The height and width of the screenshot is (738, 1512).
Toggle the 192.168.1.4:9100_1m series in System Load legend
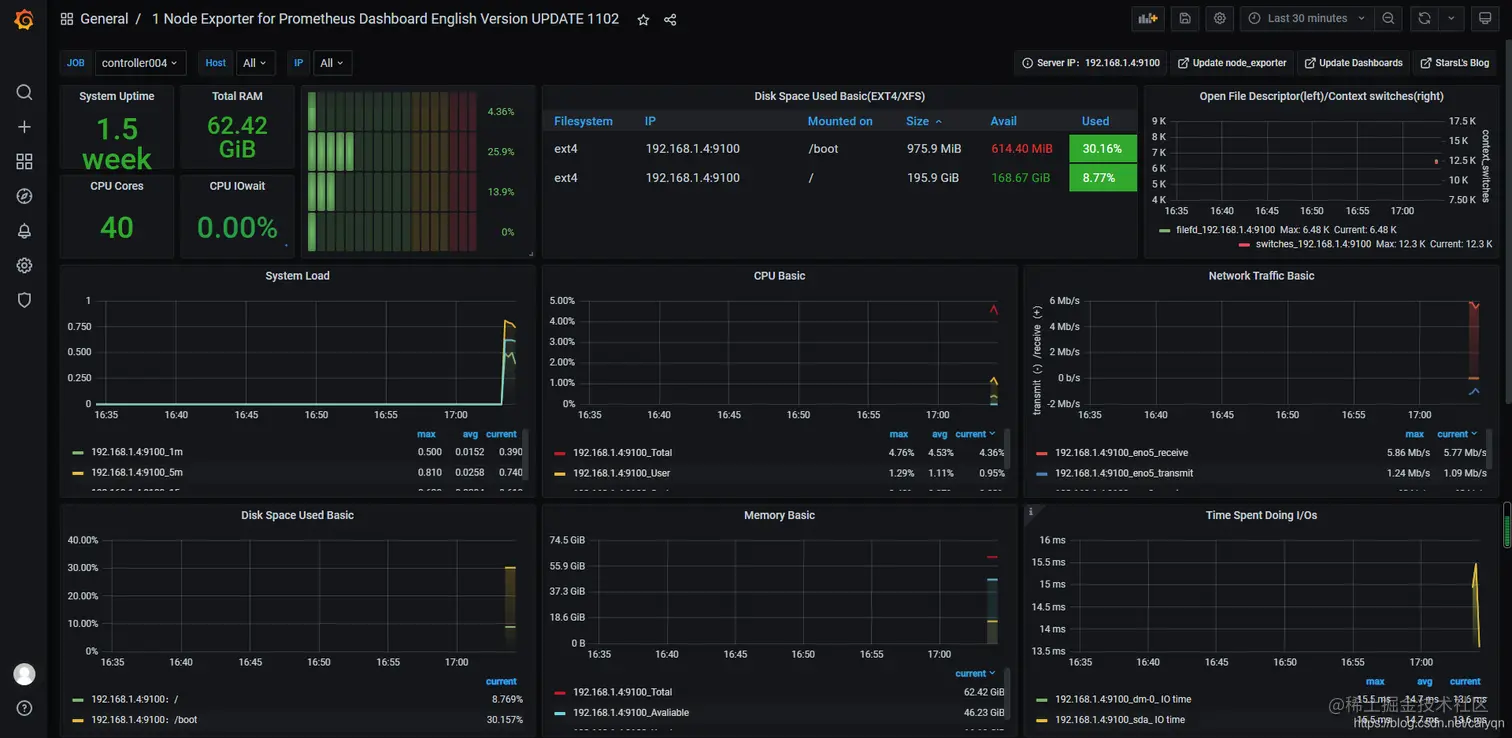(137, 452)
